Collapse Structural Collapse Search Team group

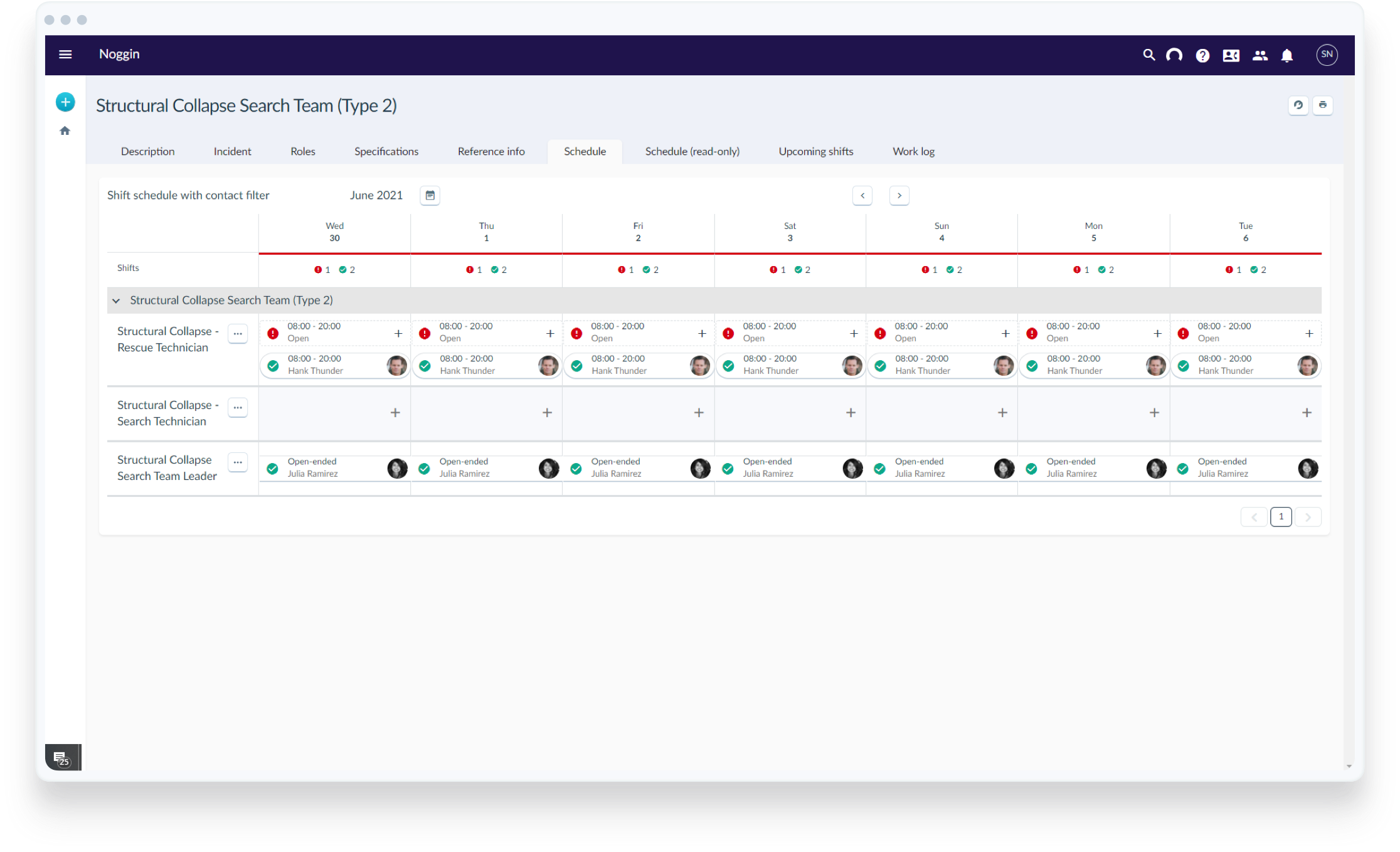[x=116, y=301]
